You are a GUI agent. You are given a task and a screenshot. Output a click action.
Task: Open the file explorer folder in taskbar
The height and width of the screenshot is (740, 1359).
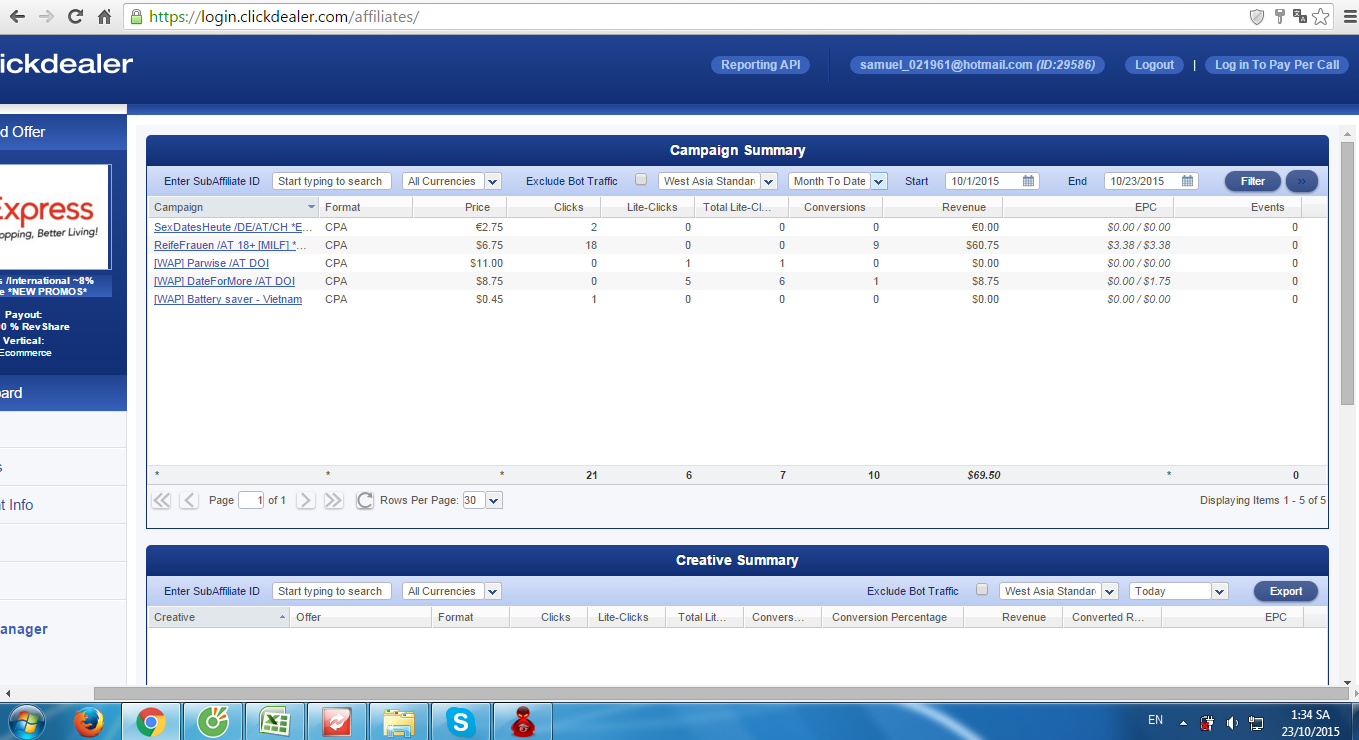coord(398,721)
